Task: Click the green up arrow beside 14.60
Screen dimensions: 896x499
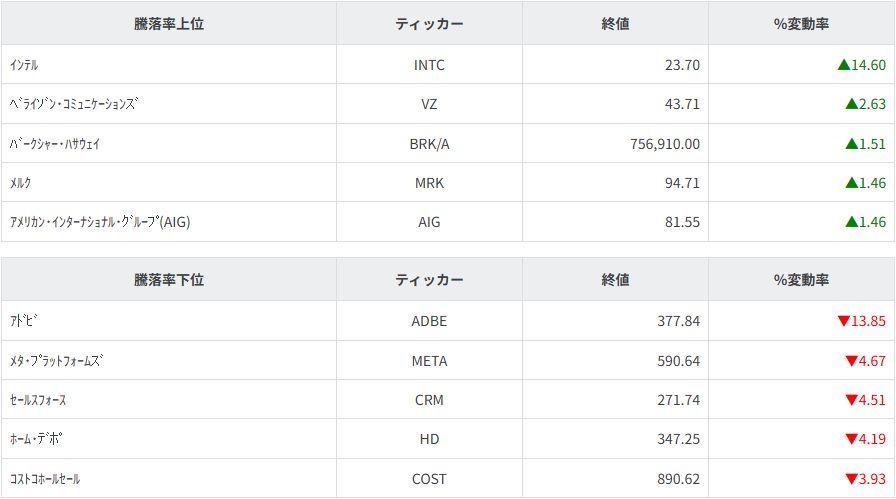Action: tap(843, 65)
